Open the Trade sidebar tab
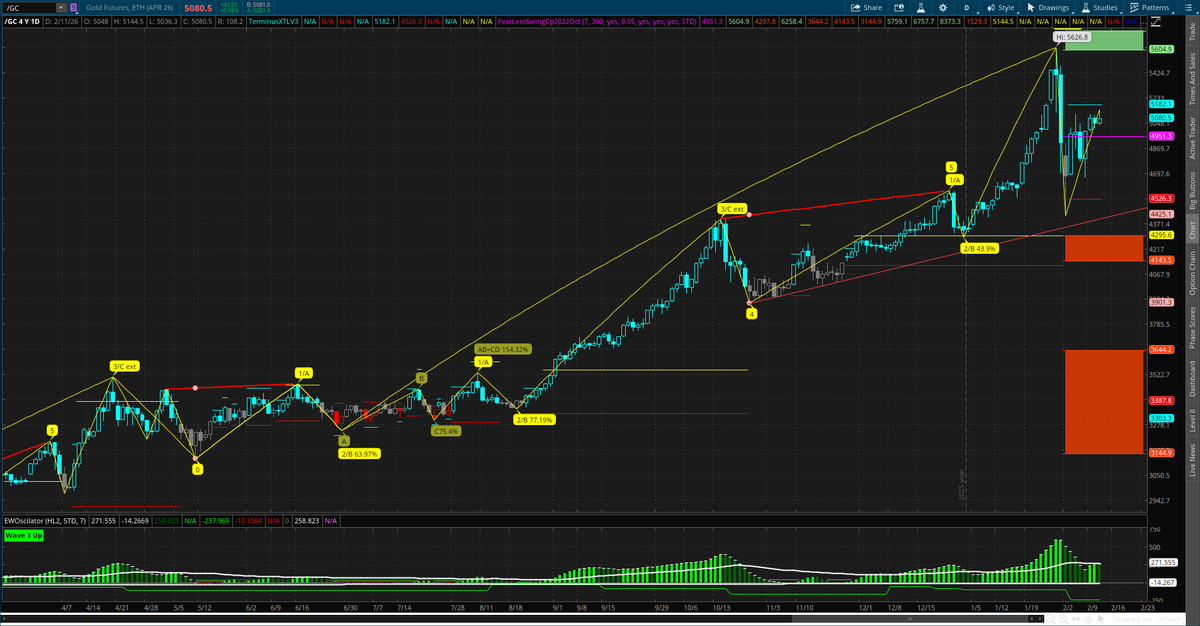 [1191, 30]
